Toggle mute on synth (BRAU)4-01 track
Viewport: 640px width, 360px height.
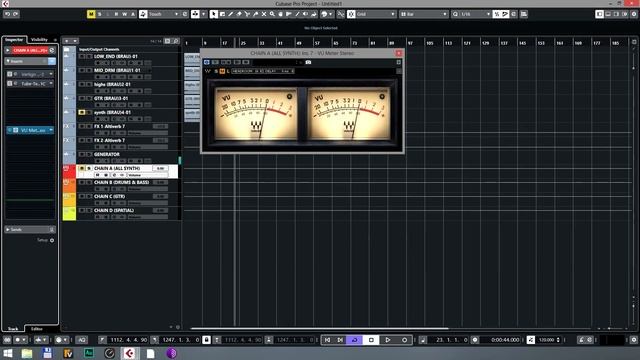tap(82, 112)
